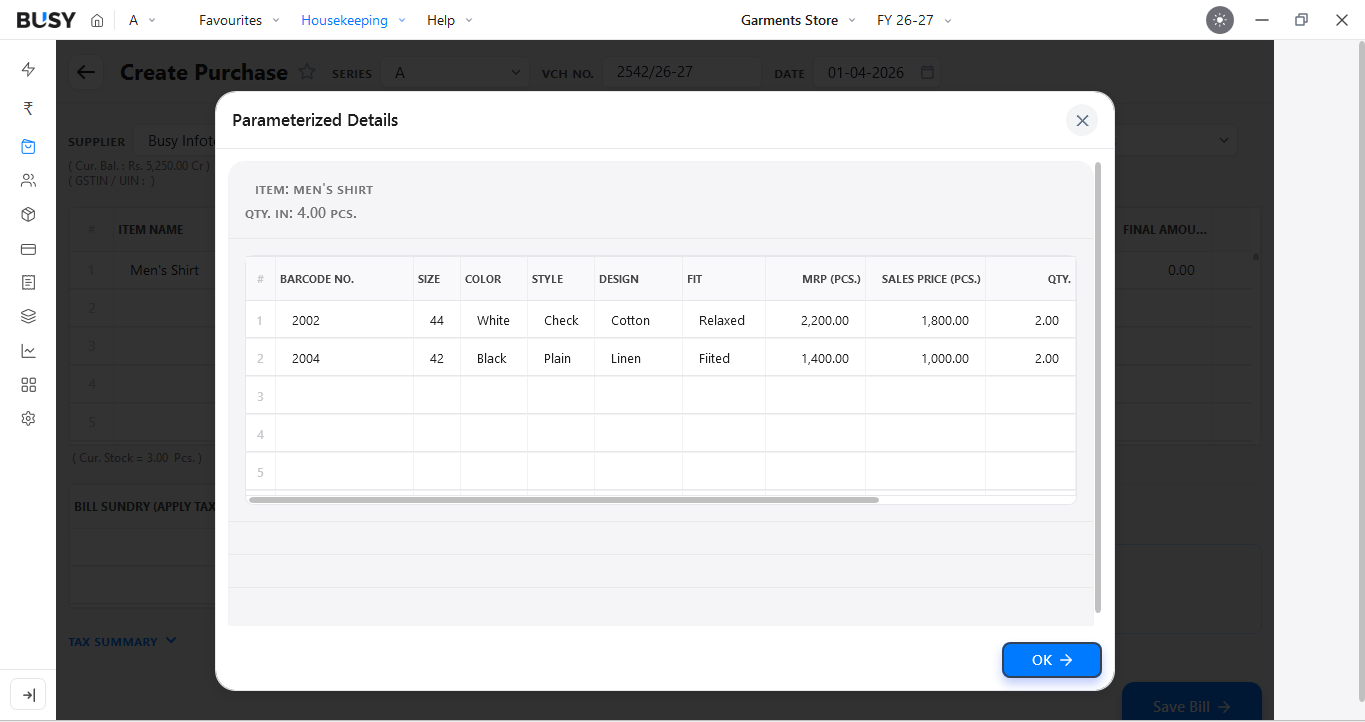This screenshot has height=722, width=1365.
Task: Click the BUSY logo
Action: [46, 20]
